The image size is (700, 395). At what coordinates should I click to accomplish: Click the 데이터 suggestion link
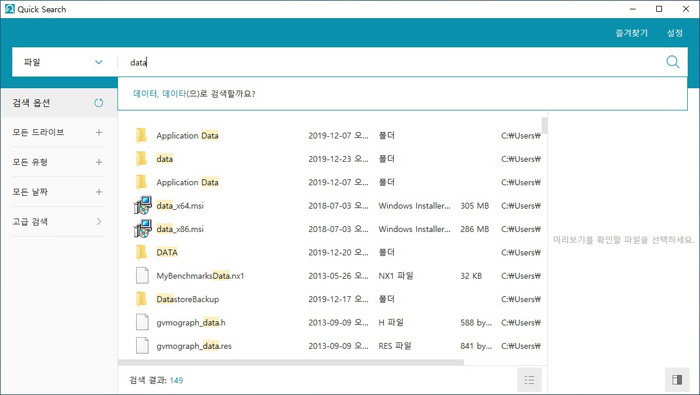pyautogui.click(x=145, y=94)
